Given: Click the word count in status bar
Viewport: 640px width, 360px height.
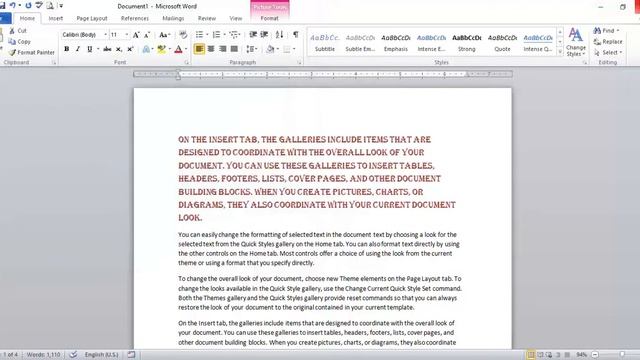Looking at the screenshot, I should coord(43,355).
